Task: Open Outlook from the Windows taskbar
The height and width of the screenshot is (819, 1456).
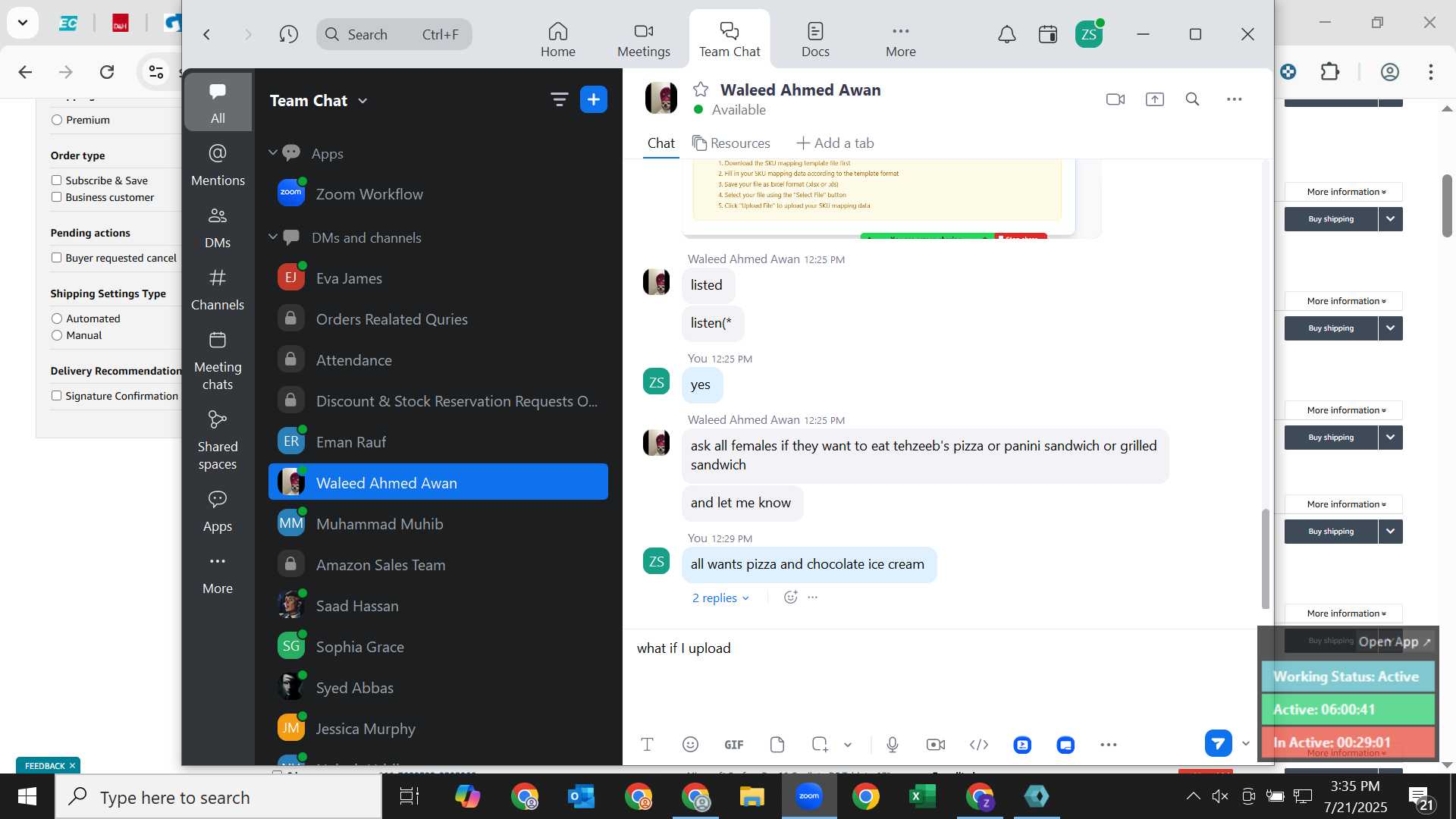Action: click(x=581, y=796)
